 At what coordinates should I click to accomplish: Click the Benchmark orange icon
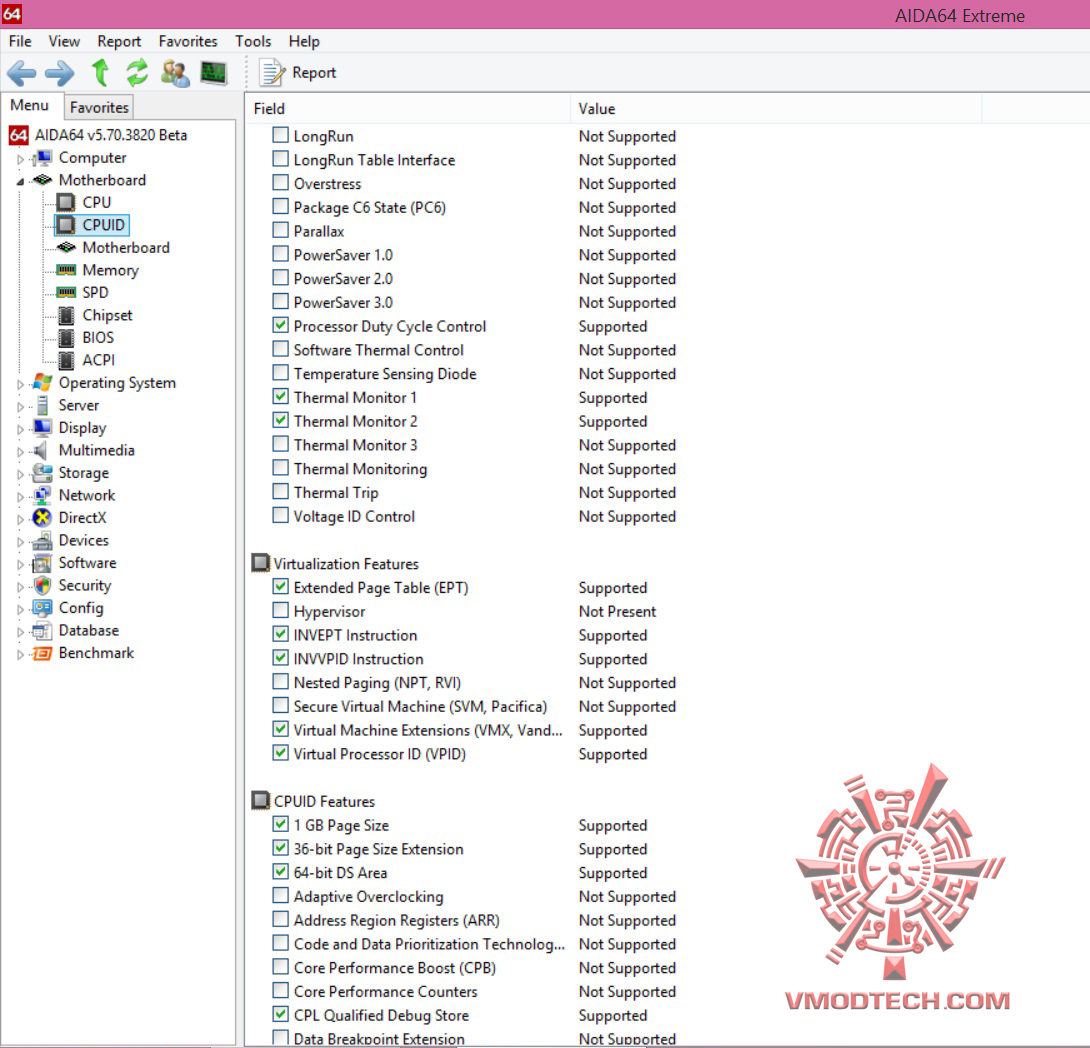tap(42, 653)
